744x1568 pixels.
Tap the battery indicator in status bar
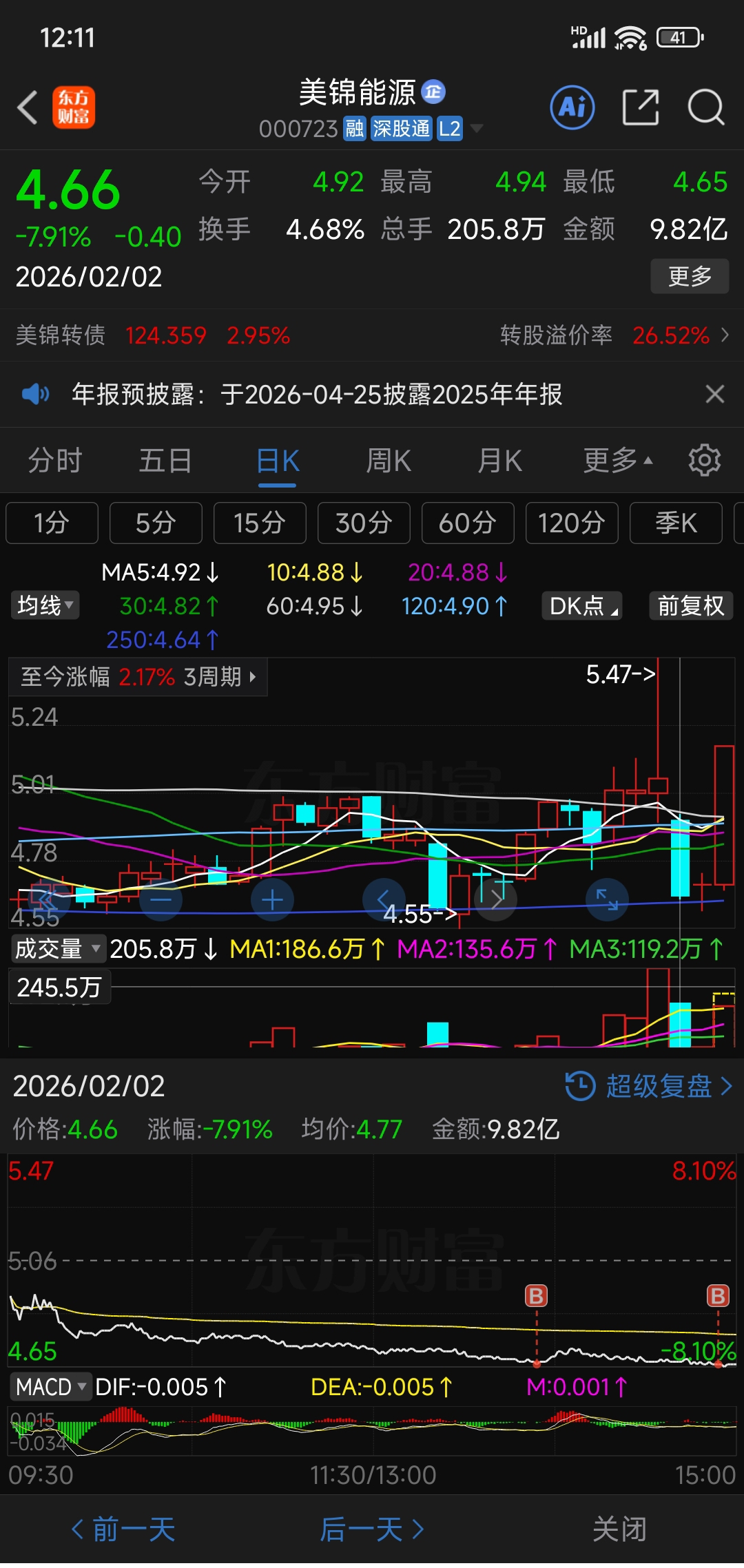(680, 37)
